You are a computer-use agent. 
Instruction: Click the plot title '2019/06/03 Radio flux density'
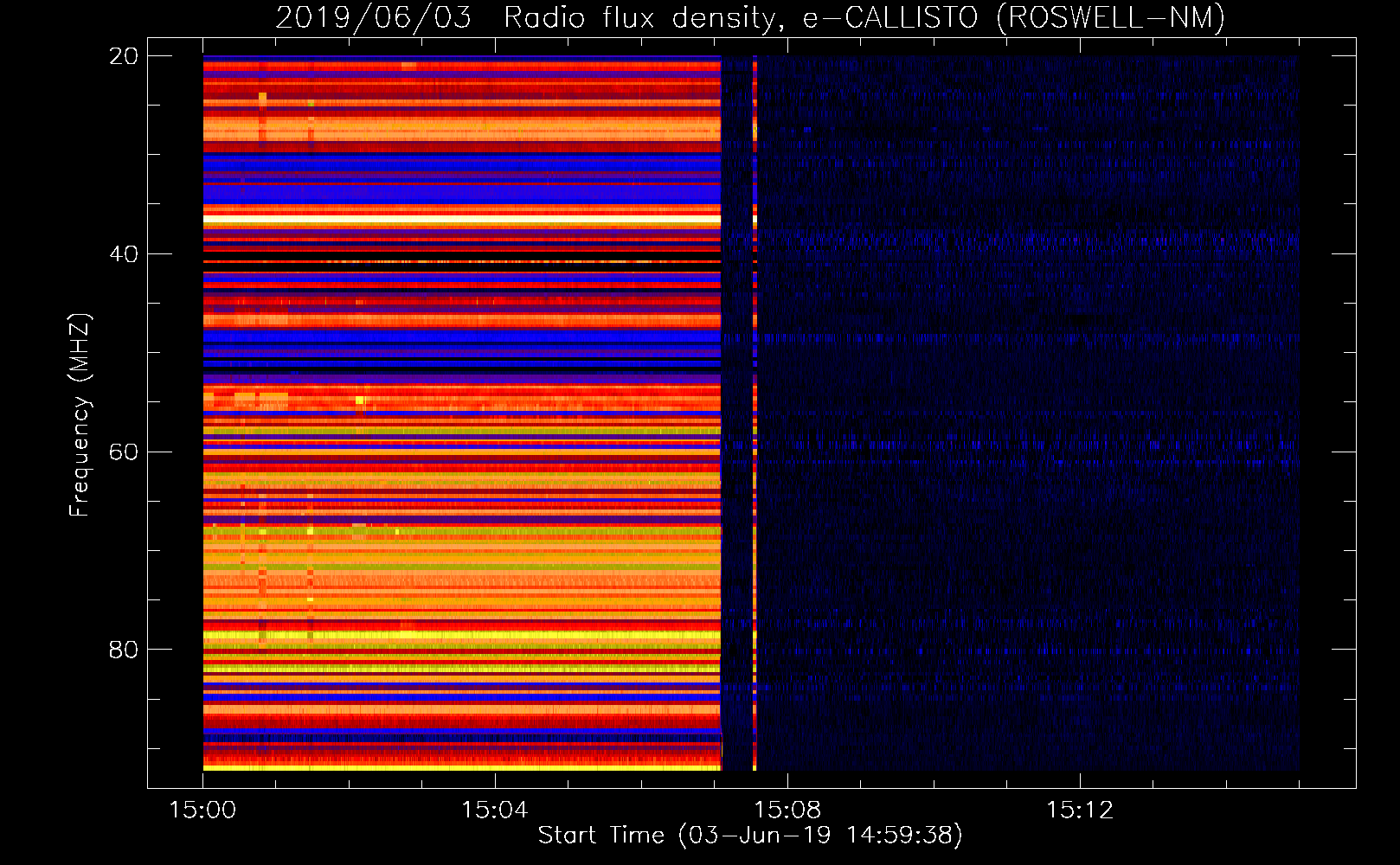tap(526, 17)
